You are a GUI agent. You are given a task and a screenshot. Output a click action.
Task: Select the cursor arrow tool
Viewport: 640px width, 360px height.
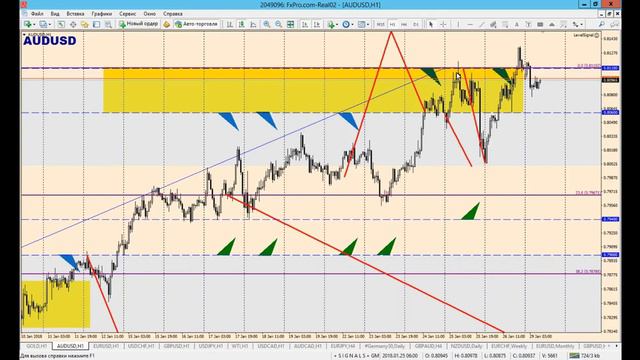point(431,24)
